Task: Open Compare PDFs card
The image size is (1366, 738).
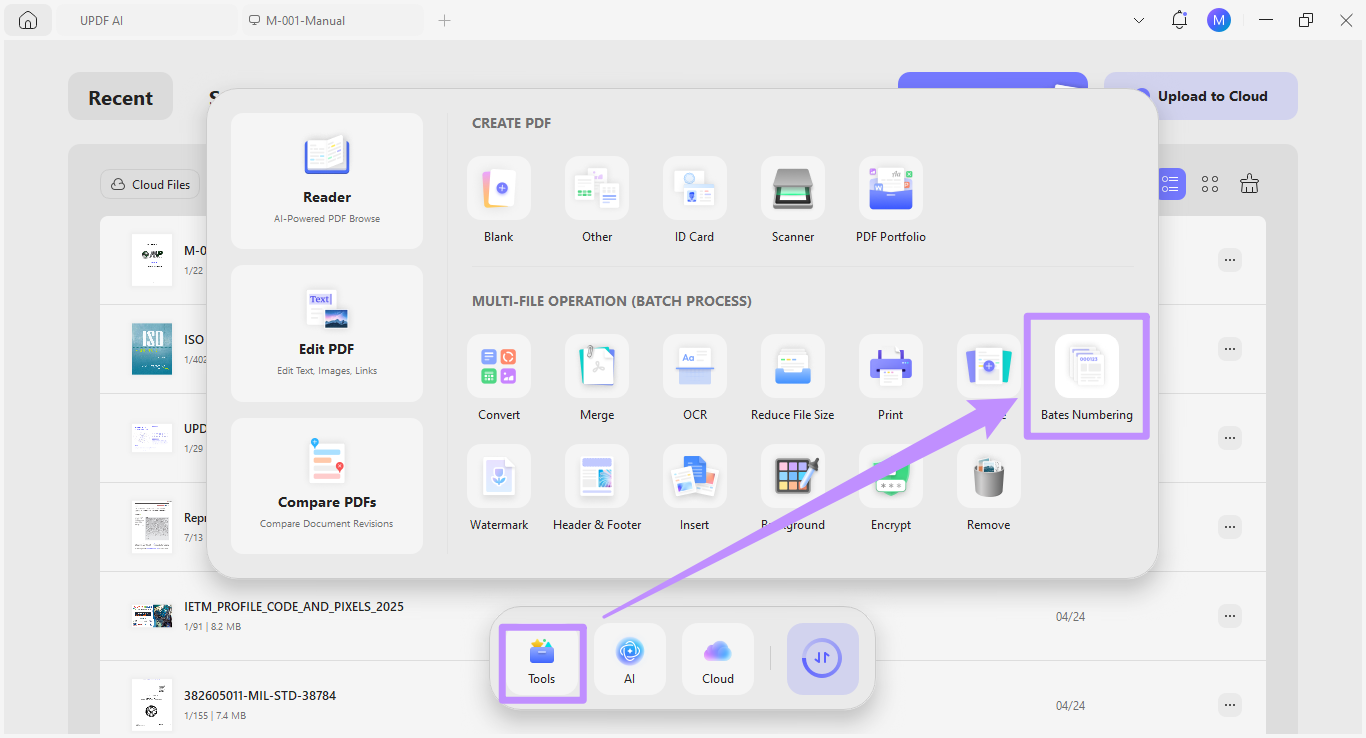Action: [x=327, y=486]
